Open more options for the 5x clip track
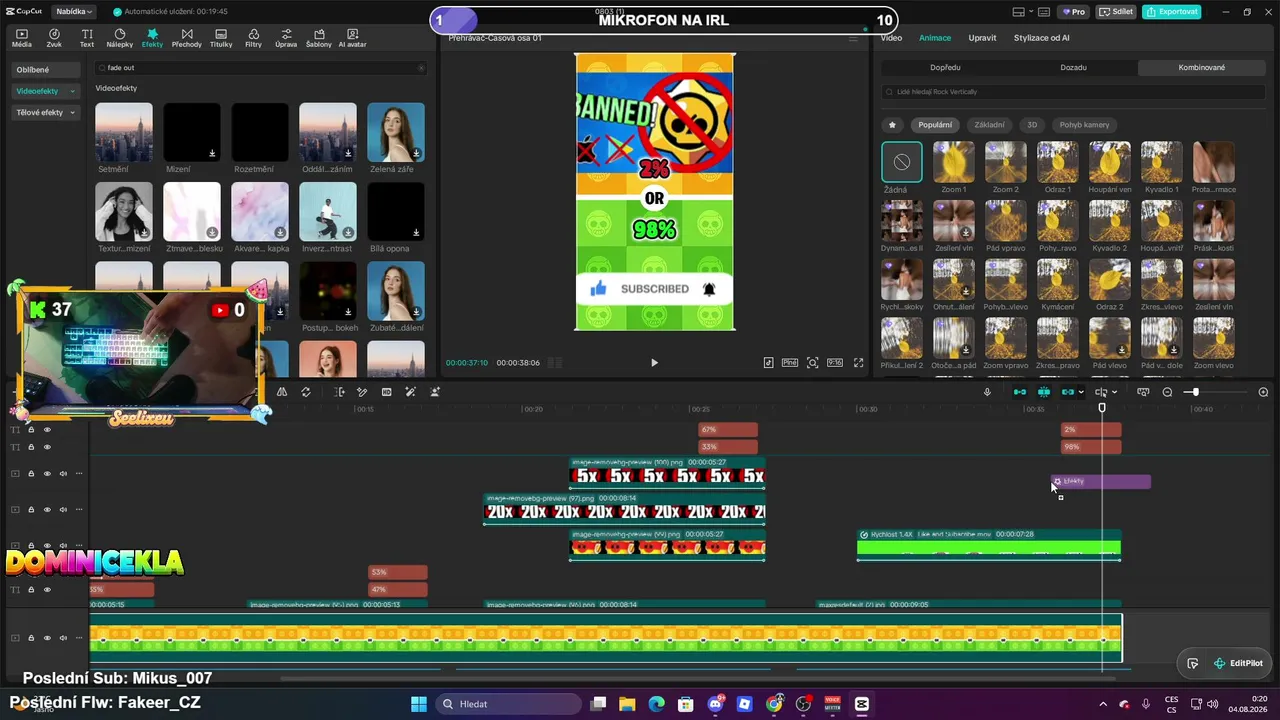This screenshot has width=1280, height=720. (x=79, y=474)
